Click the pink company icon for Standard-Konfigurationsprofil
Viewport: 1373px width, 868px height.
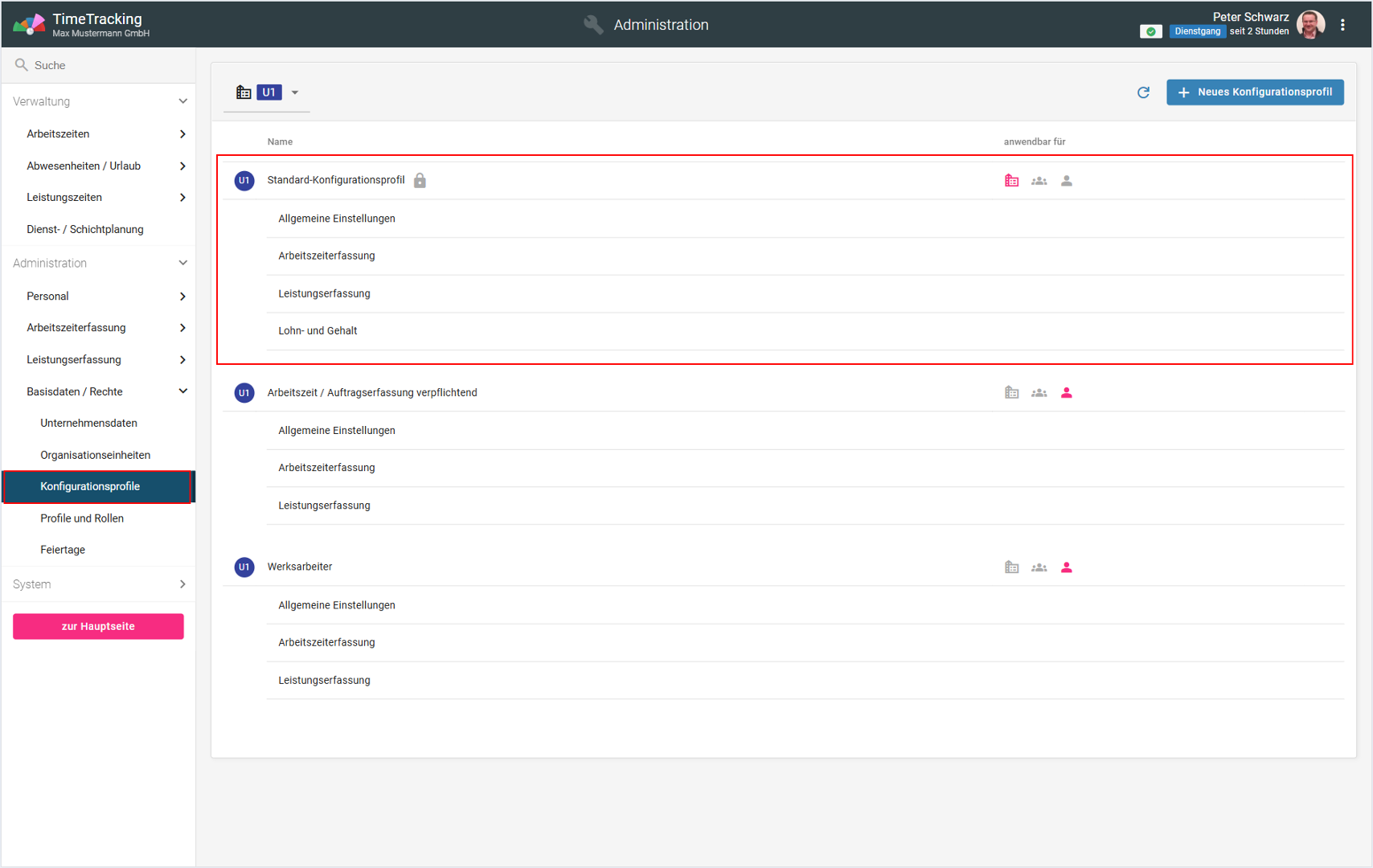point(1011,181)
